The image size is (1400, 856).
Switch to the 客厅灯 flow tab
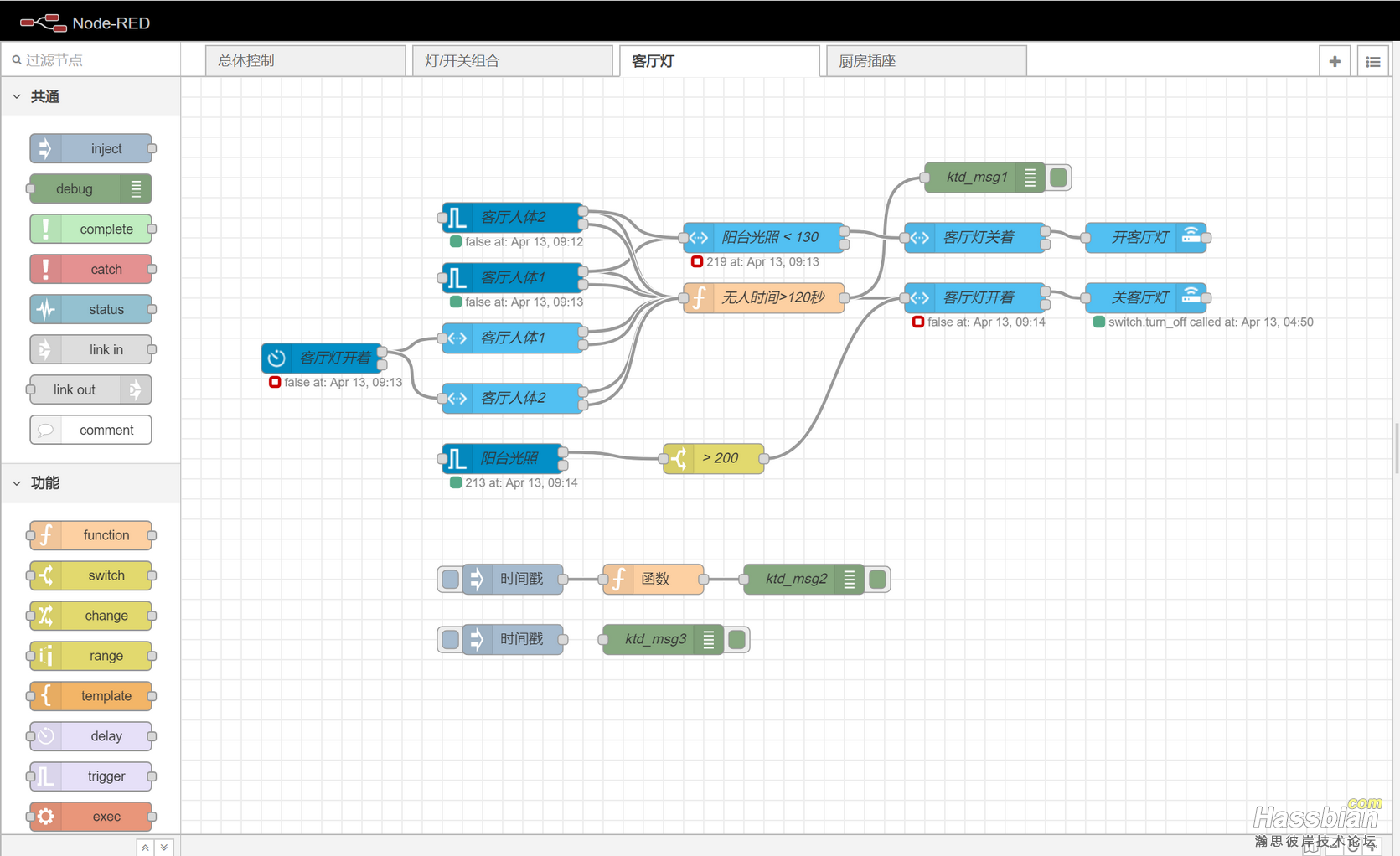click(x=719, y=61)
